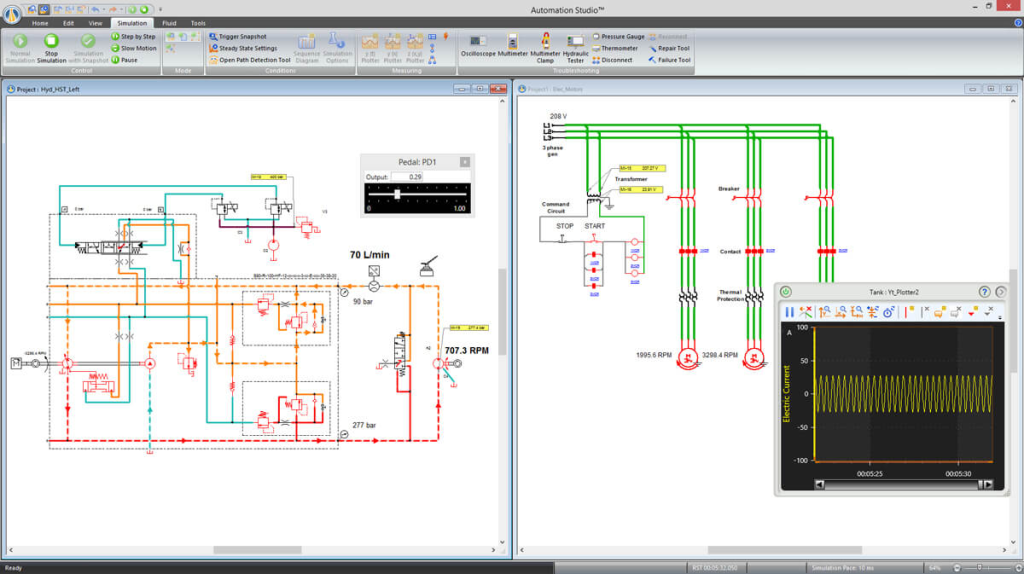This screenshot has height=574, width=1024.
Task: Click the hydraulic window horizontal scrollbar thumb
Action: pos(257,550)
